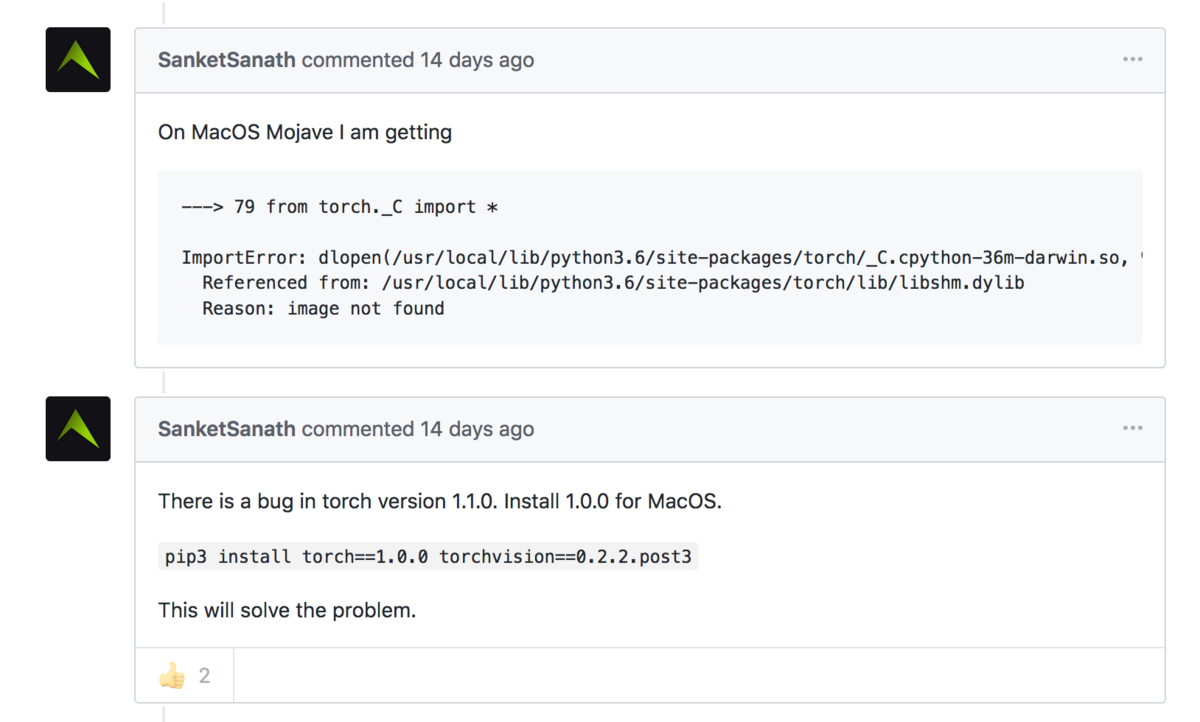Click the thumbs up reaction with 2 votes
The image size is (1200, 722).
point(185,676)
